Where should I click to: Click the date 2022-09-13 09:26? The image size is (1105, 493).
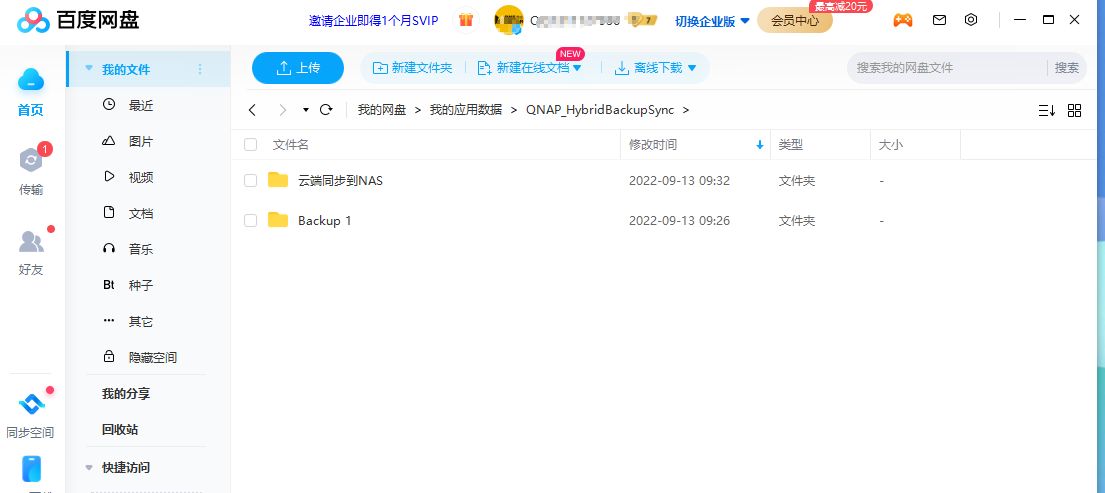[679, 221]
